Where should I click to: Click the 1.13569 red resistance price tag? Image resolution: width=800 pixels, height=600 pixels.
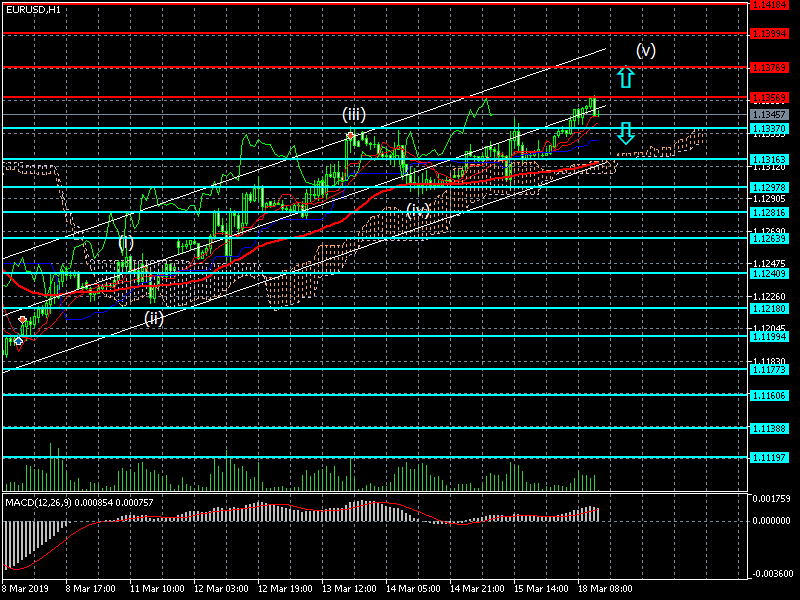tap(769, 97)
